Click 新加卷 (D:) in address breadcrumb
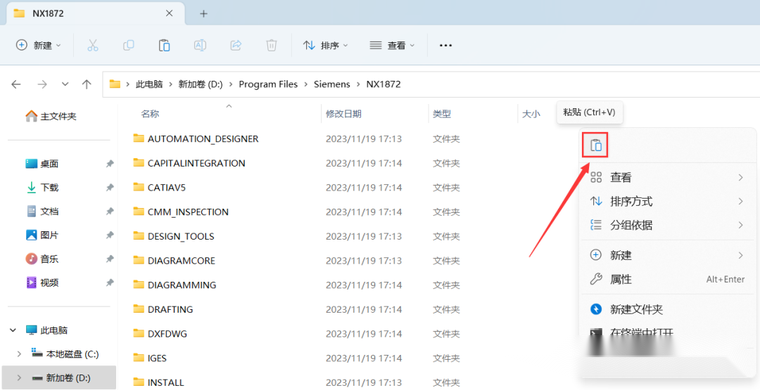 pos(200,84)
